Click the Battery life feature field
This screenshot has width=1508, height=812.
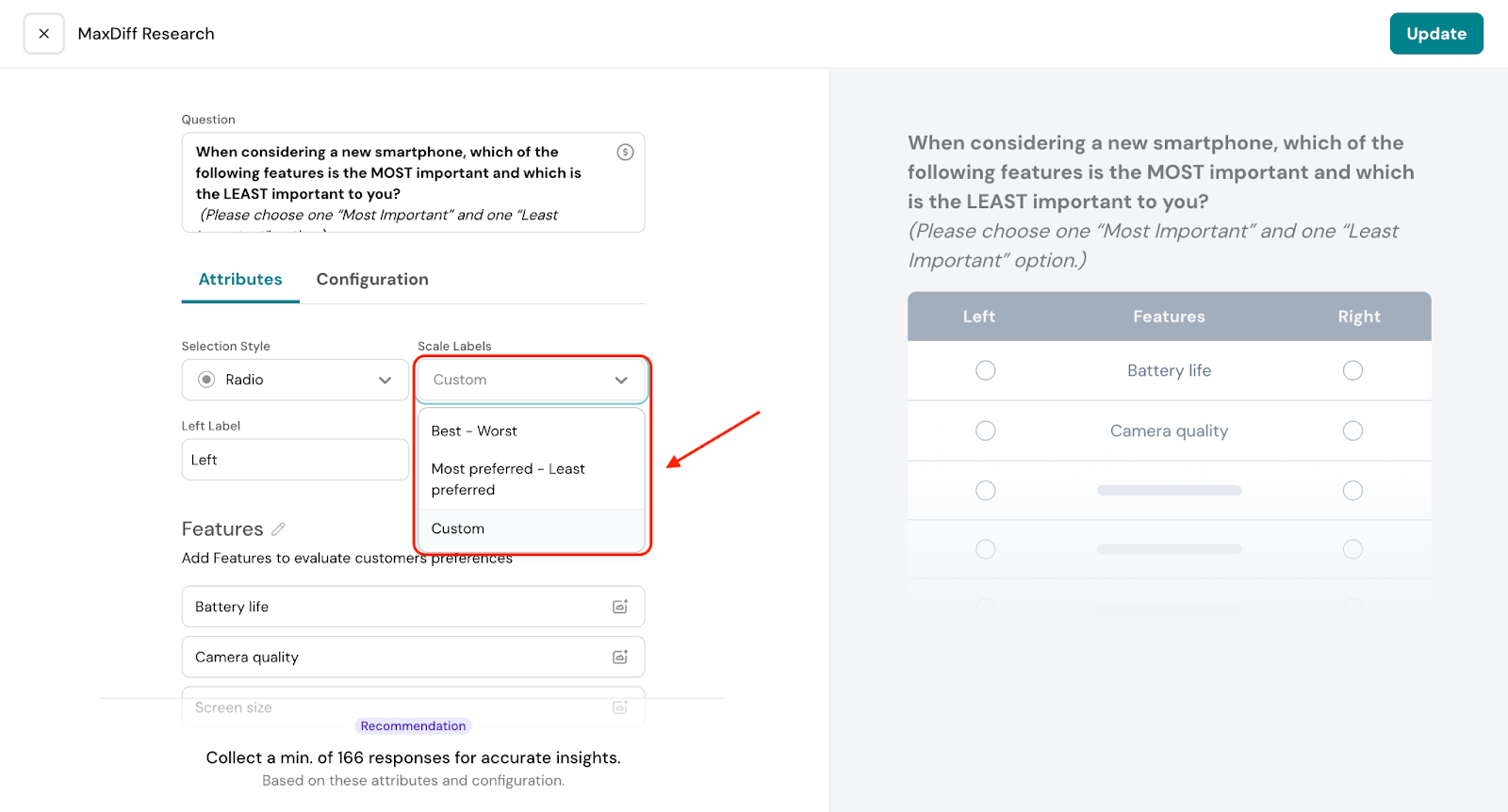point(396,607)
